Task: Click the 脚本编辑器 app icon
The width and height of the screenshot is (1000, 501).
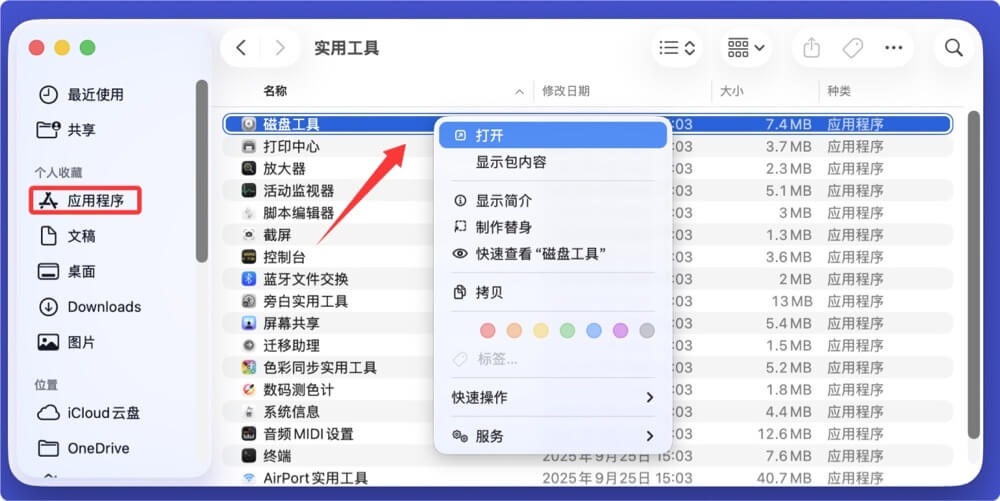Action: point(249,213)
